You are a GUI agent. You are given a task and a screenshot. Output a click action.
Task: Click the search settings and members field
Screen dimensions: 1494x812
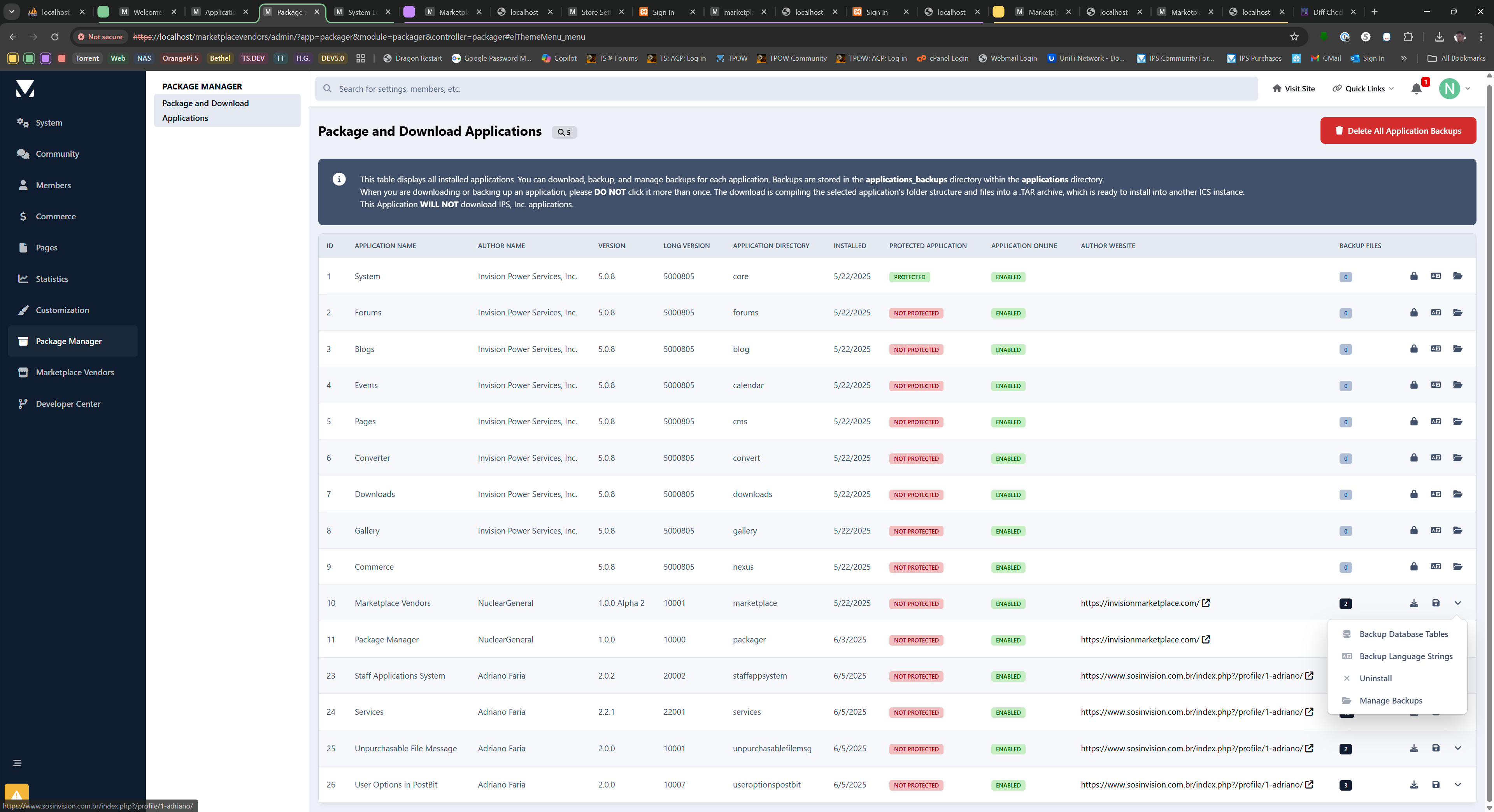click(786, 89)
